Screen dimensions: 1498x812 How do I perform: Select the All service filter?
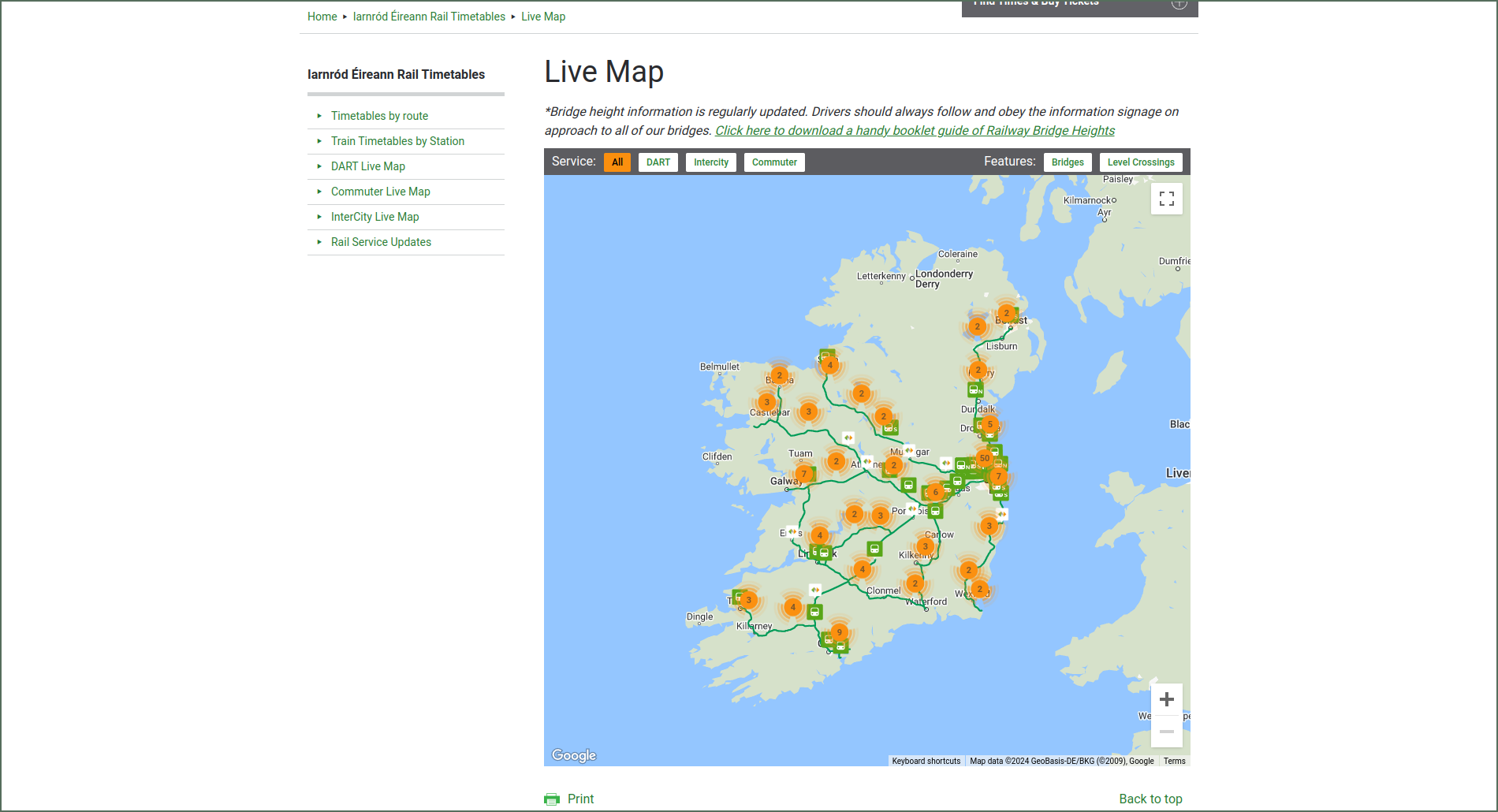tap(617, 162)
